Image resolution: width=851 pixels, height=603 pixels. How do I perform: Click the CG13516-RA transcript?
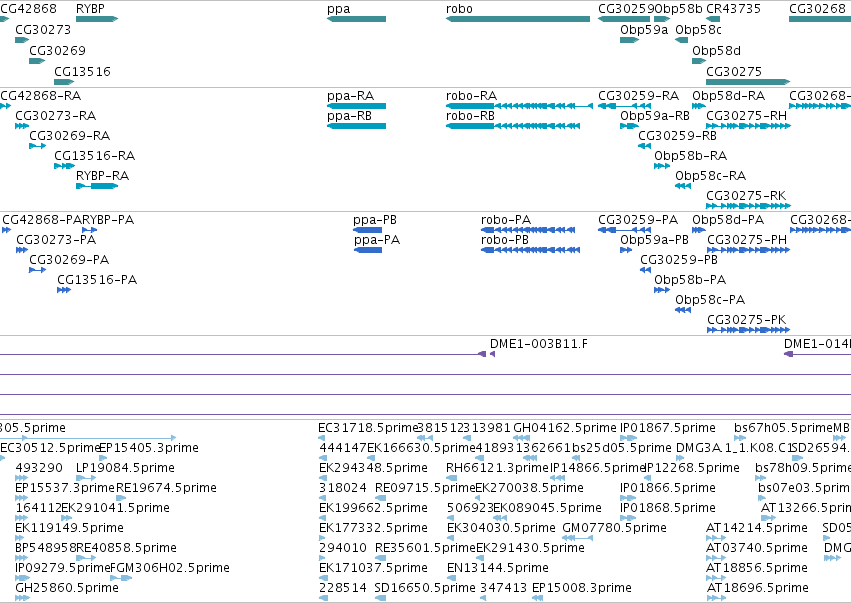[x=64, y=166]
